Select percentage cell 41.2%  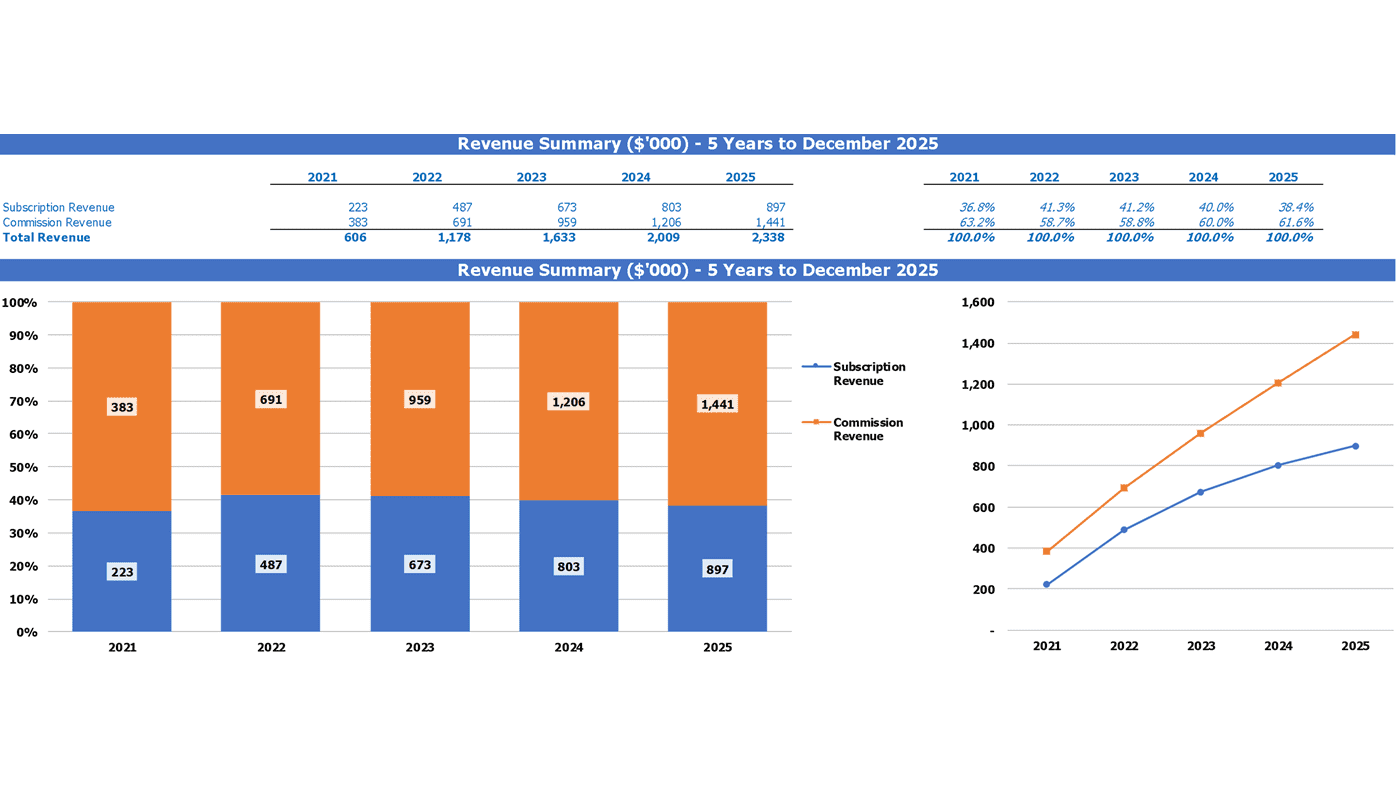tap(1136, 207)
